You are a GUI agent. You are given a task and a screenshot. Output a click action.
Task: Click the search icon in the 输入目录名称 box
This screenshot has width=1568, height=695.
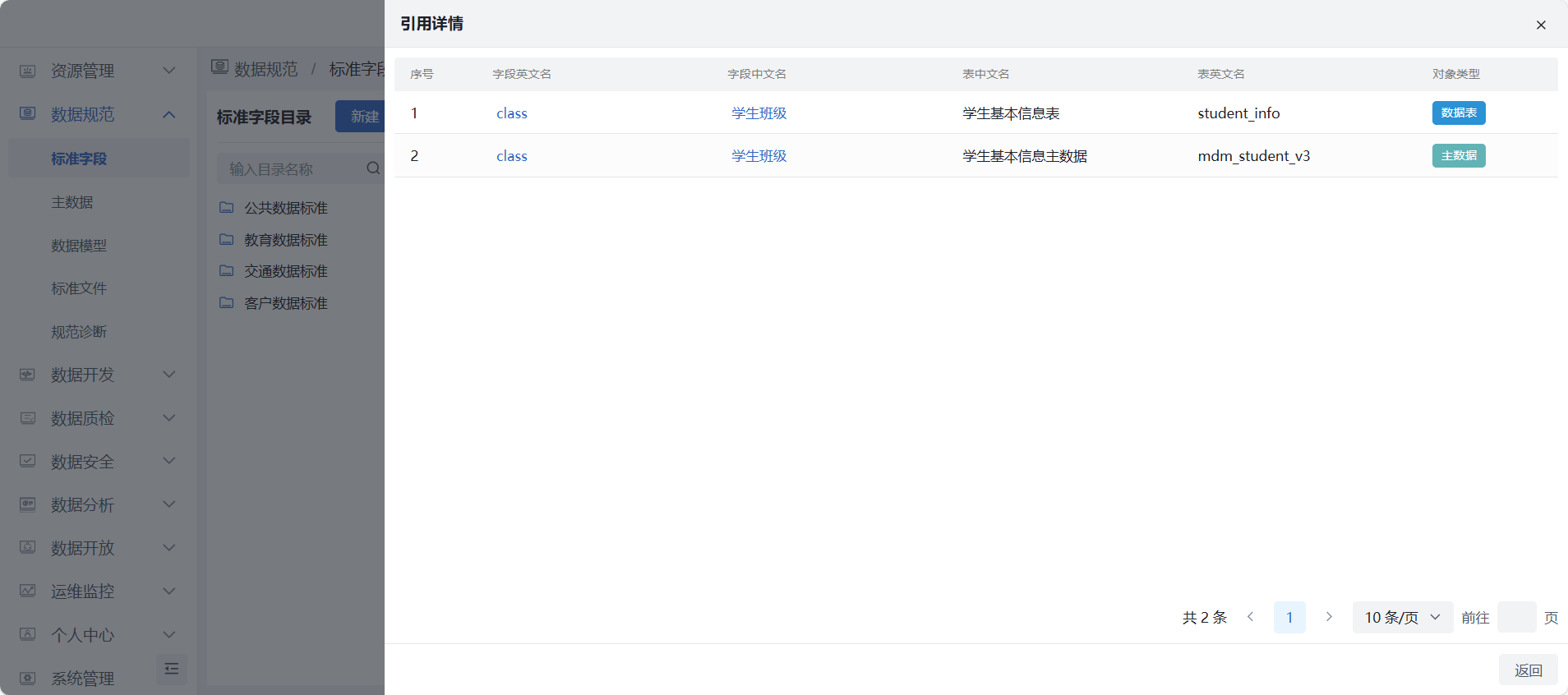373,168
